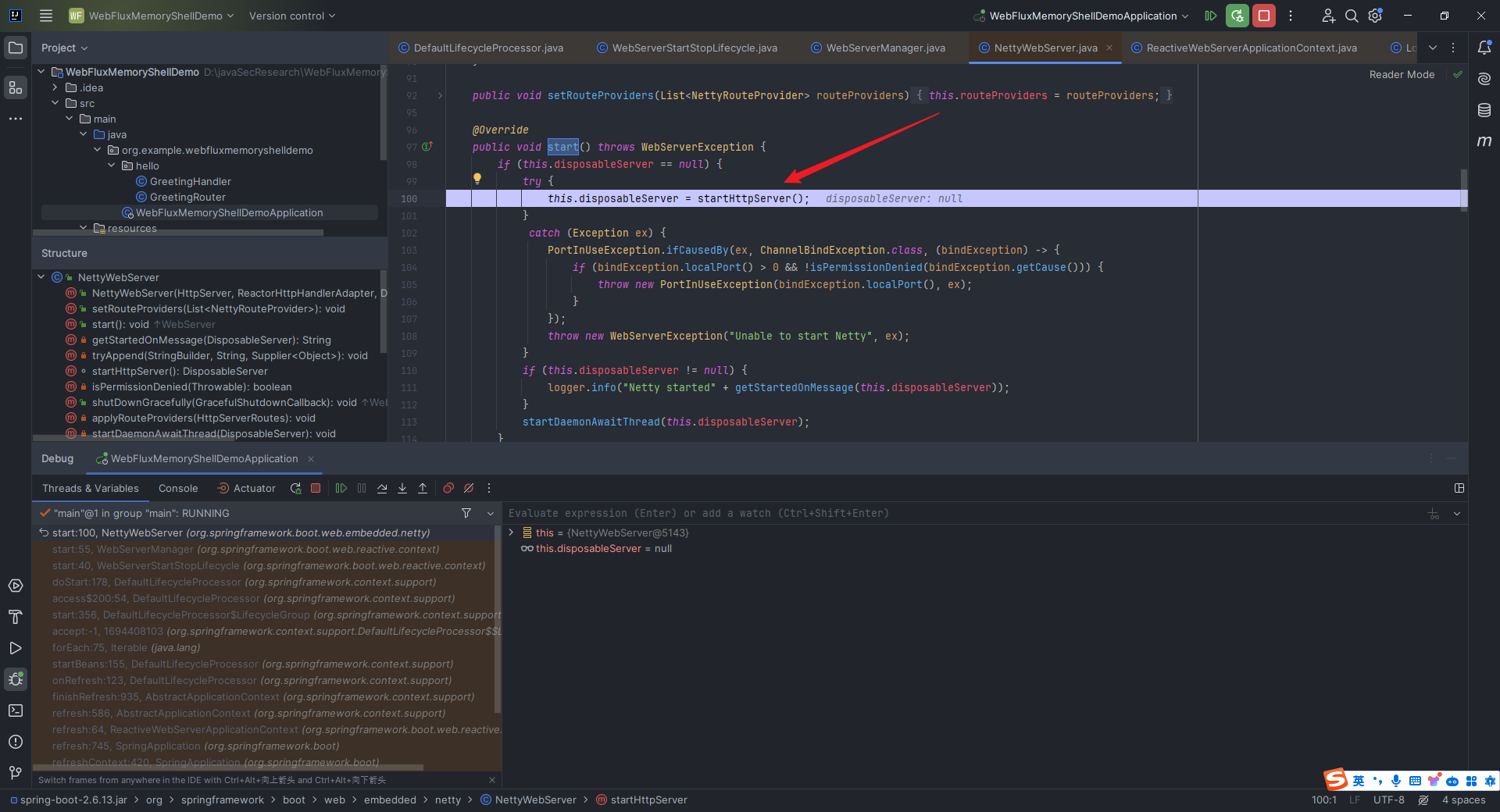
Task: Show hidden editor tabs chevron
Action: 1433,48
